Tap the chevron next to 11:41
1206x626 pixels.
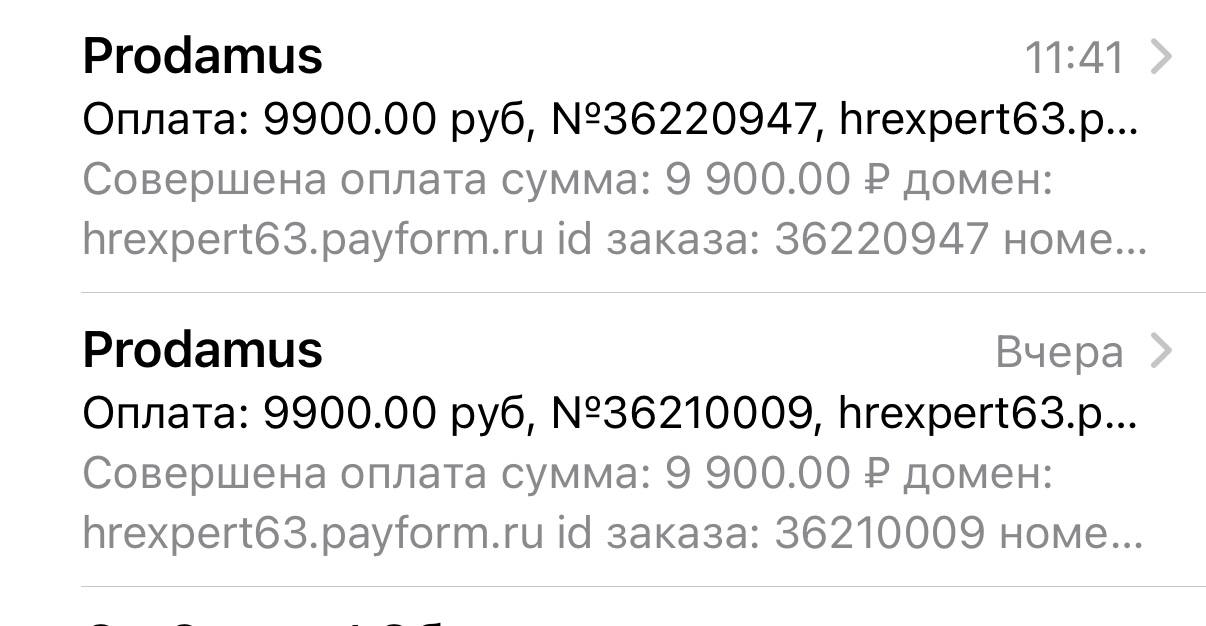(x=1161, y=58)
